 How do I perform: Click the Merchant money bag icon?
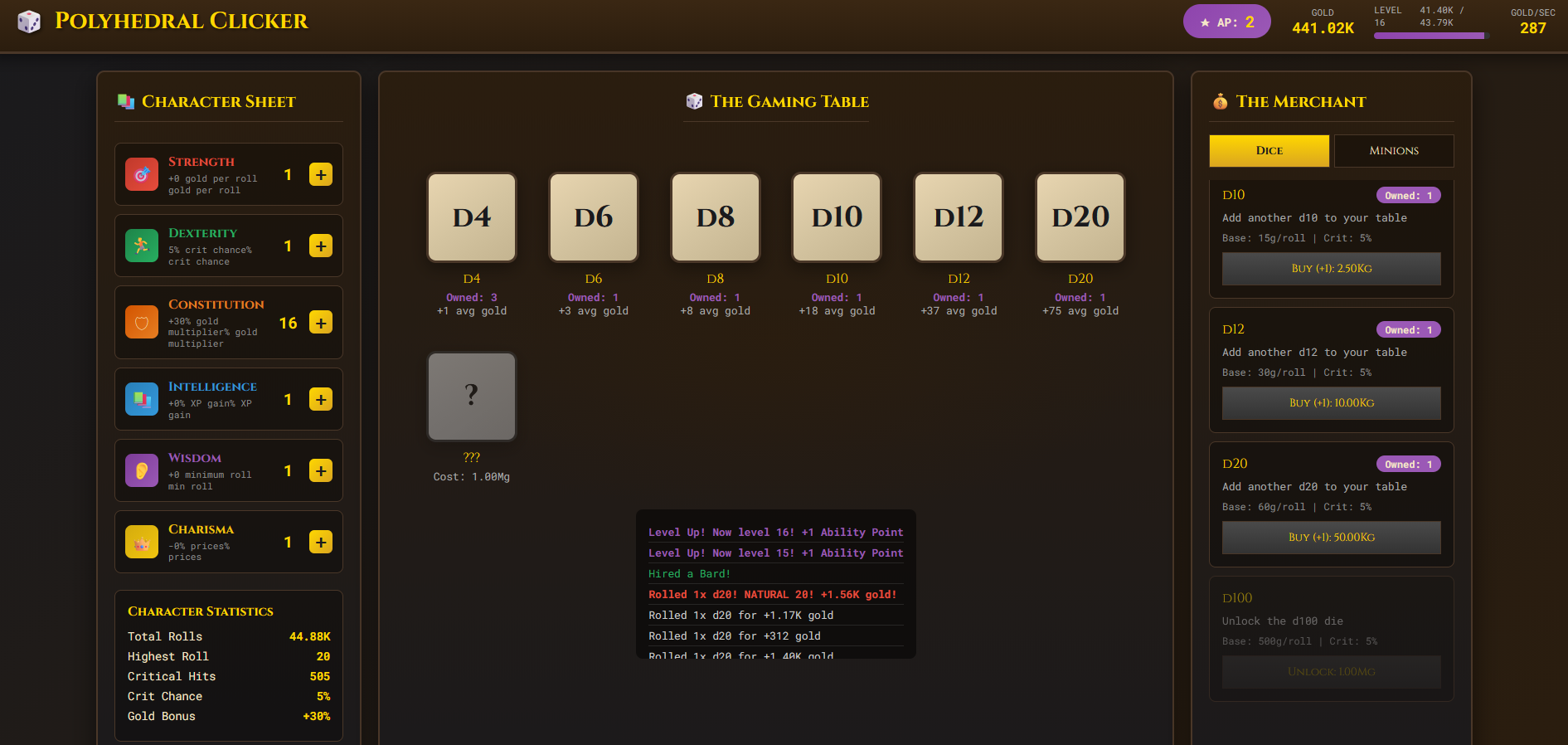[x=1220, y=101]
